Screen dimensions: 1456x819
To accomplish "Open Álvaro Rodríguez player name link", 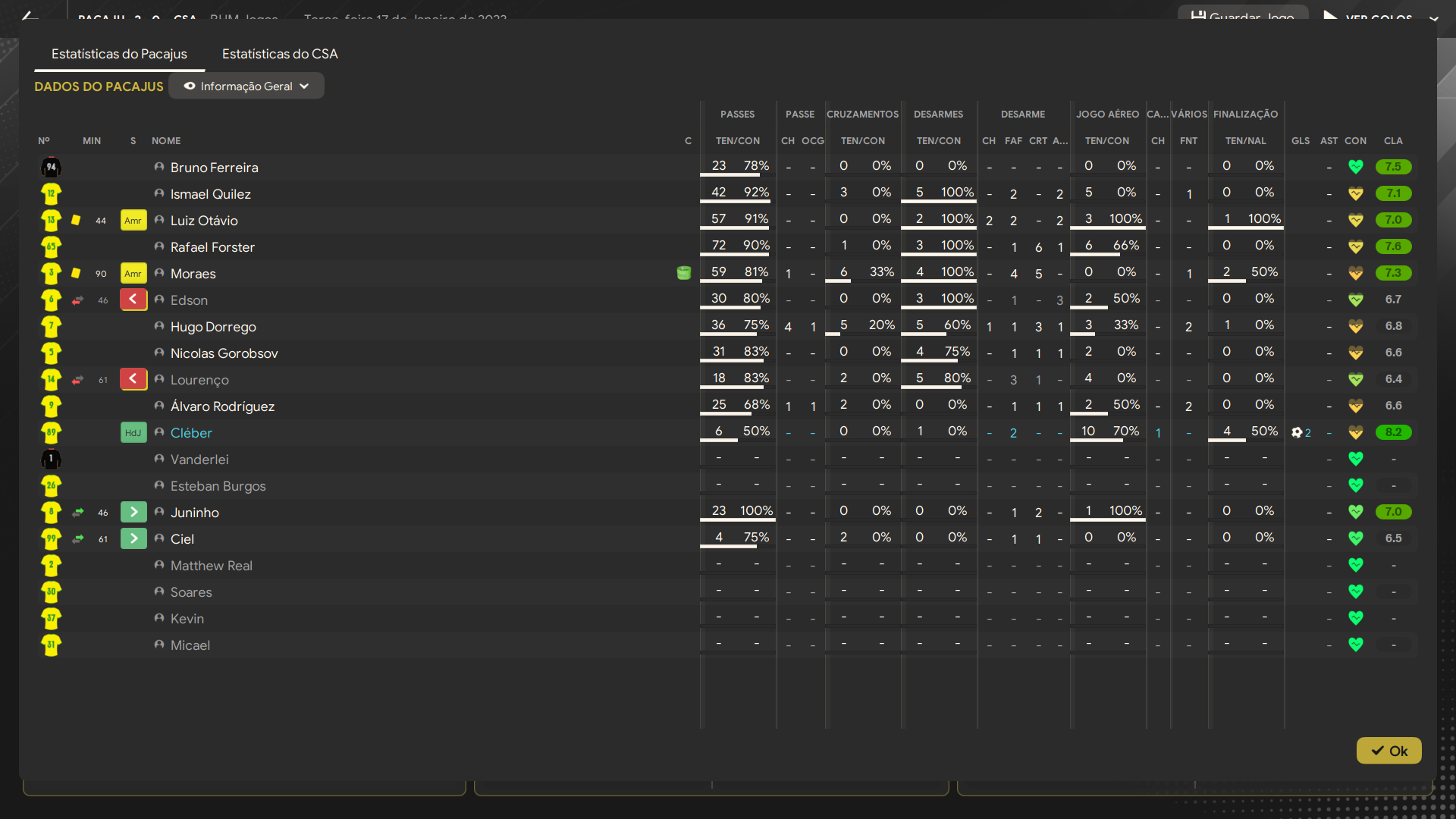I will (x=222, y=406).
